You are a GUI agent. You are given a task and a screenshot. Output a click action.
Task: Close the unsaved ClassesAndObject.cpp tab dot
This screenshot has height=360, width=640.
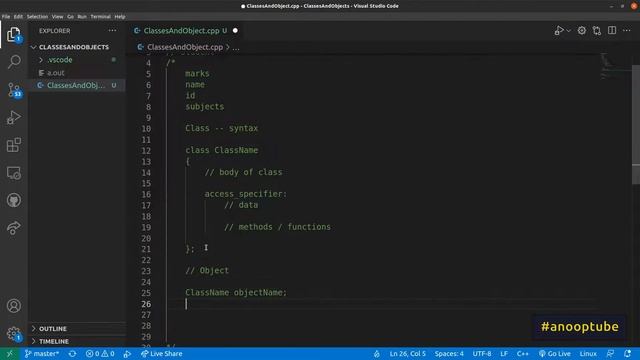235,31
